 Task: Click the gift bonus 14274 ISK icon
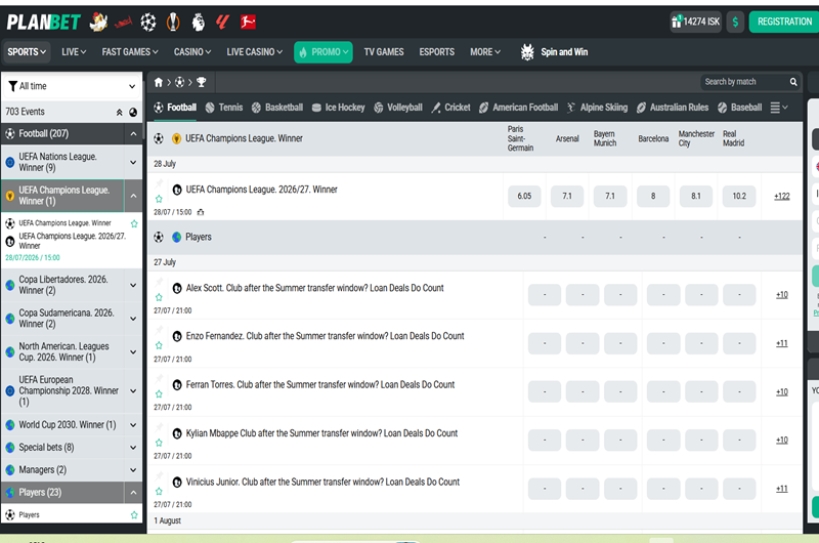pyautogui.click(x=696, y=22)
